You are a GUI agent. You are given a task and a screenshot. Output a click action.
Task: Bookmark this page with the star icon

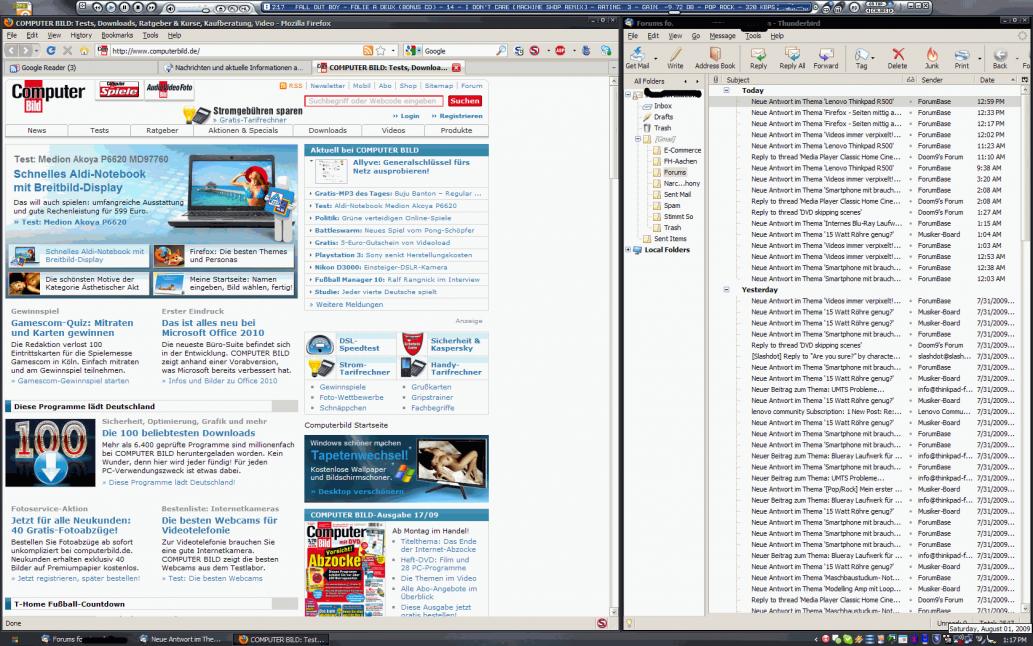380,51
